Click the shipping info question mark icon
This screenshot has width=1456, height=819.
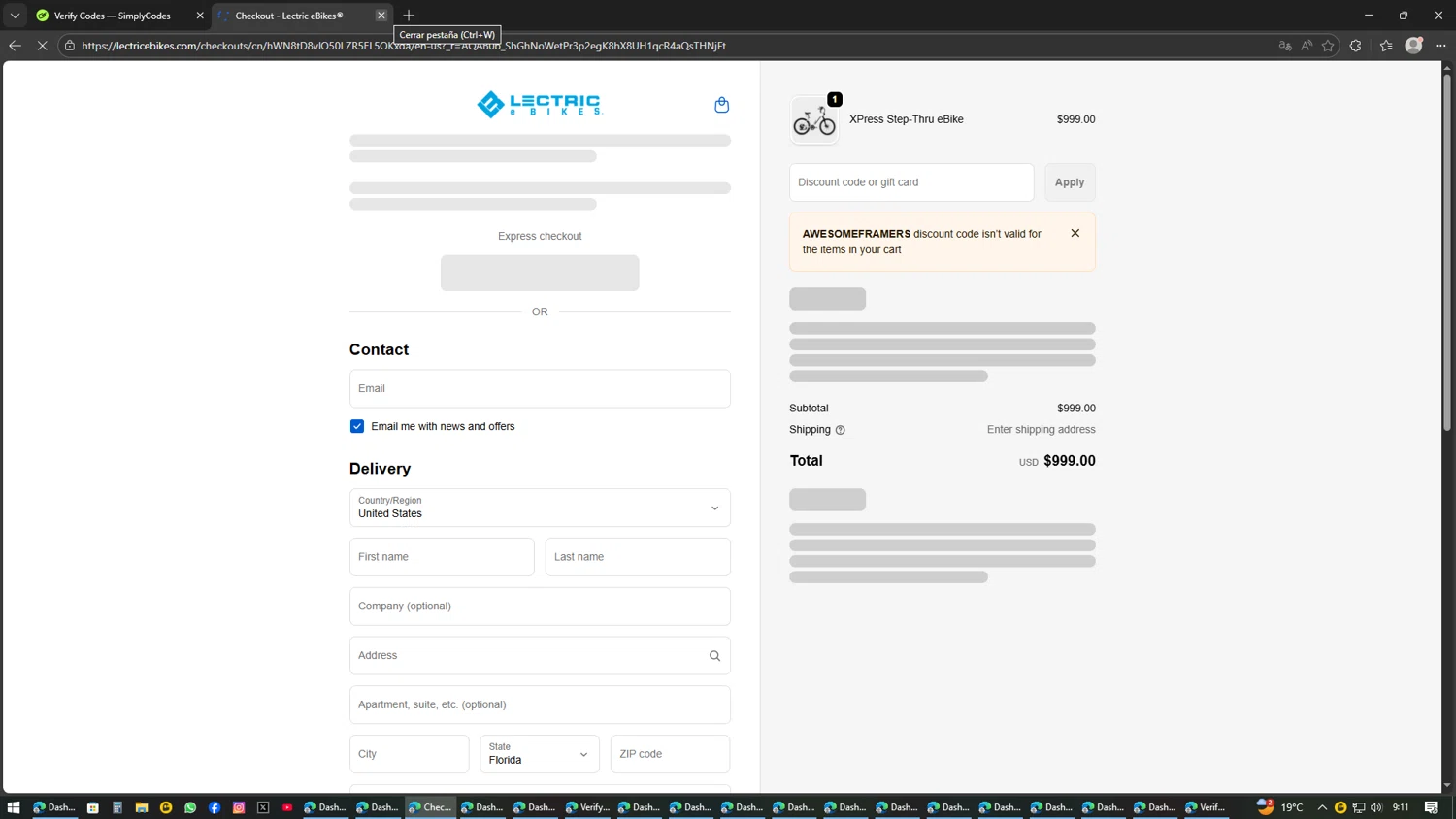pyautogui.click(x=841, y=430)
